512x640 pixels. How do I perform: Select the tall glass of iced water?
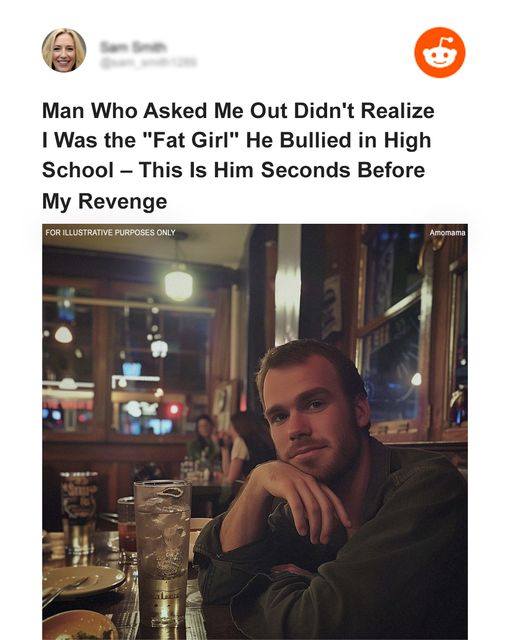(163, 553)
